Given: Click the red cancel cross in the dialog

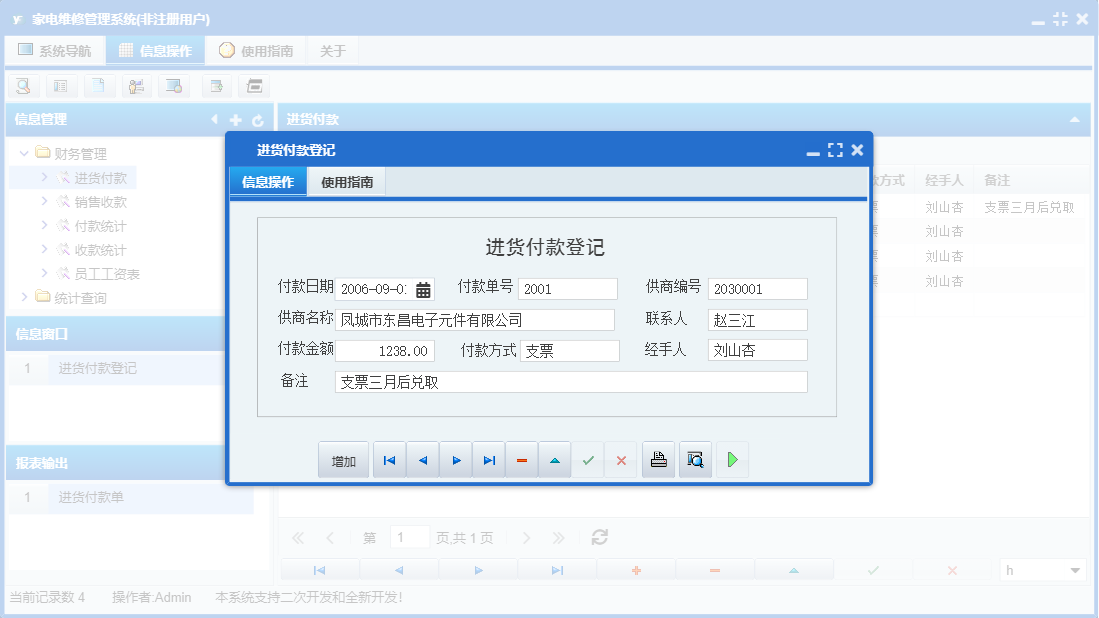Looking at the screenshot, I should pos(621,459).
